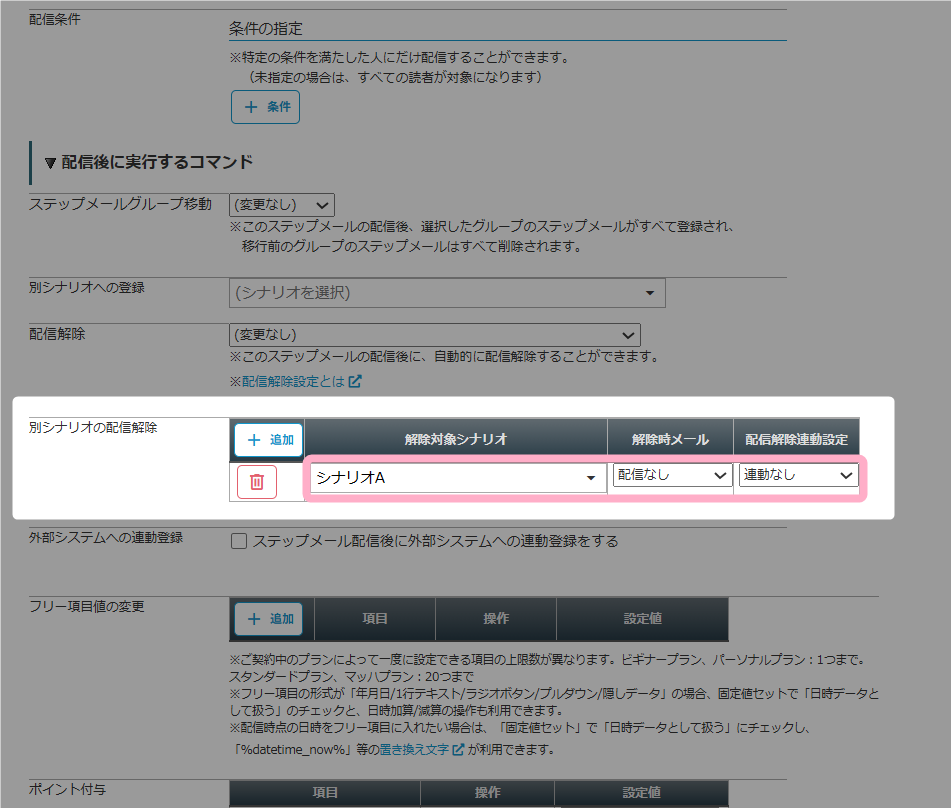Click the 解除時メール column header
Image resolution: width=951 pixels, height=808 pixels.
click(x=670, y=439)
